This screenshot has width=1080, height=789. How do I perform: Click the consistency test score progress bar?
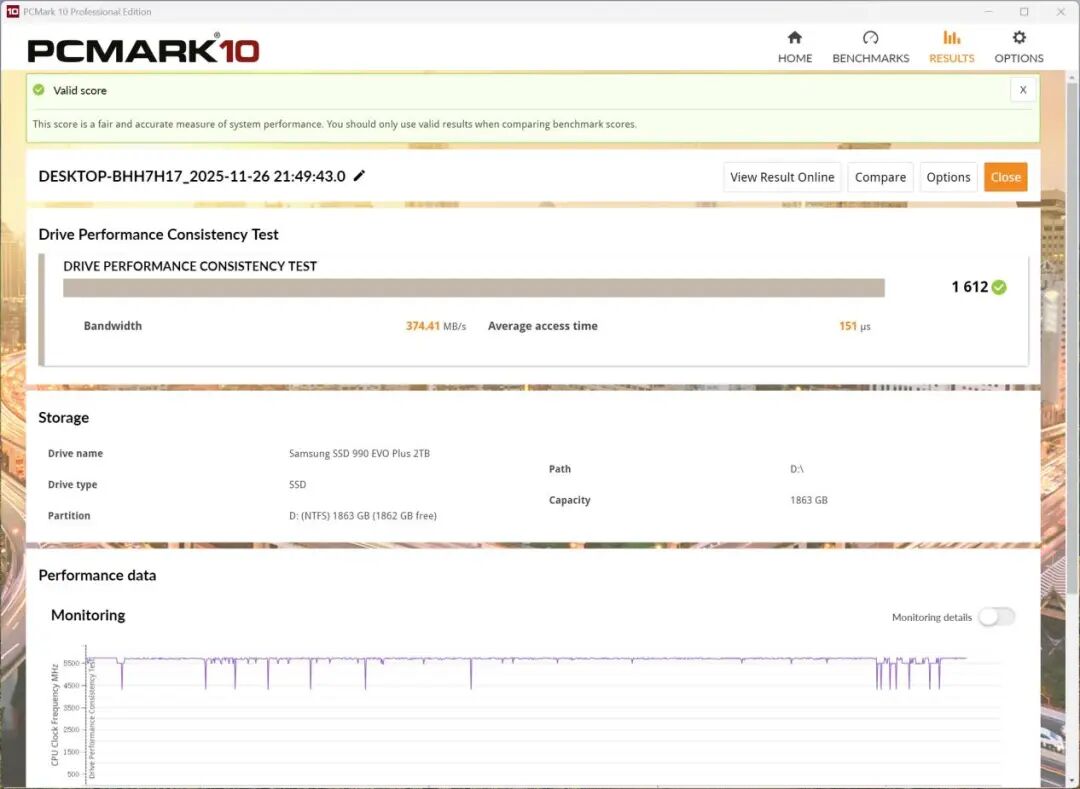473,288
